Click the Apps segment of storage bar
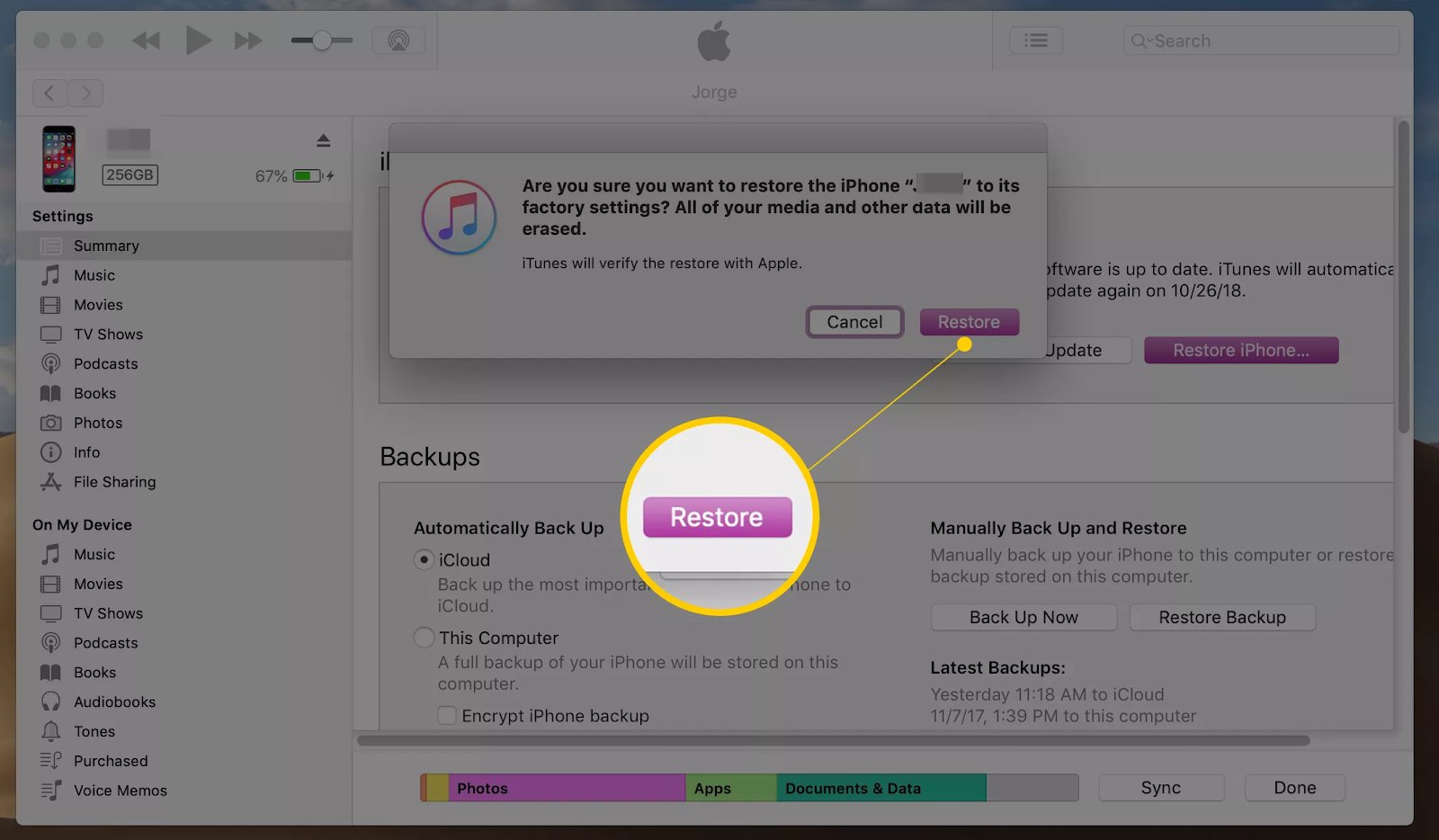Screen dimensions: 1439x840 [x=731, y=788]
